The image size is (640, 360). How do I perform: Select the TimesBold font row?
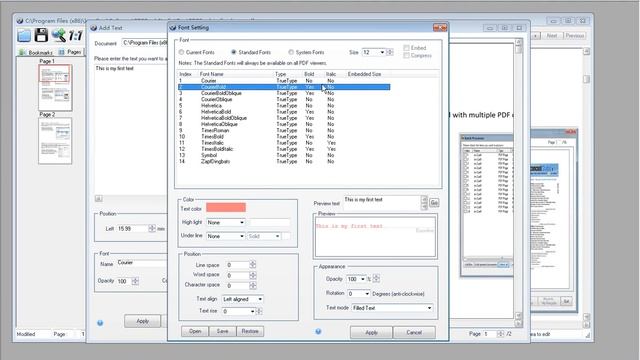pyautogui.click(x=284, y=137)
